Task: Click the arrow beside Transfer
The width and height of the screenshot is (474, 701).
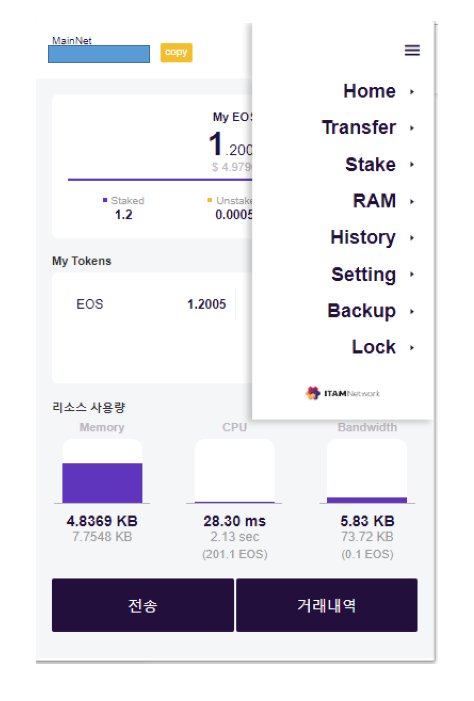Action: click(x=412, y=128)
